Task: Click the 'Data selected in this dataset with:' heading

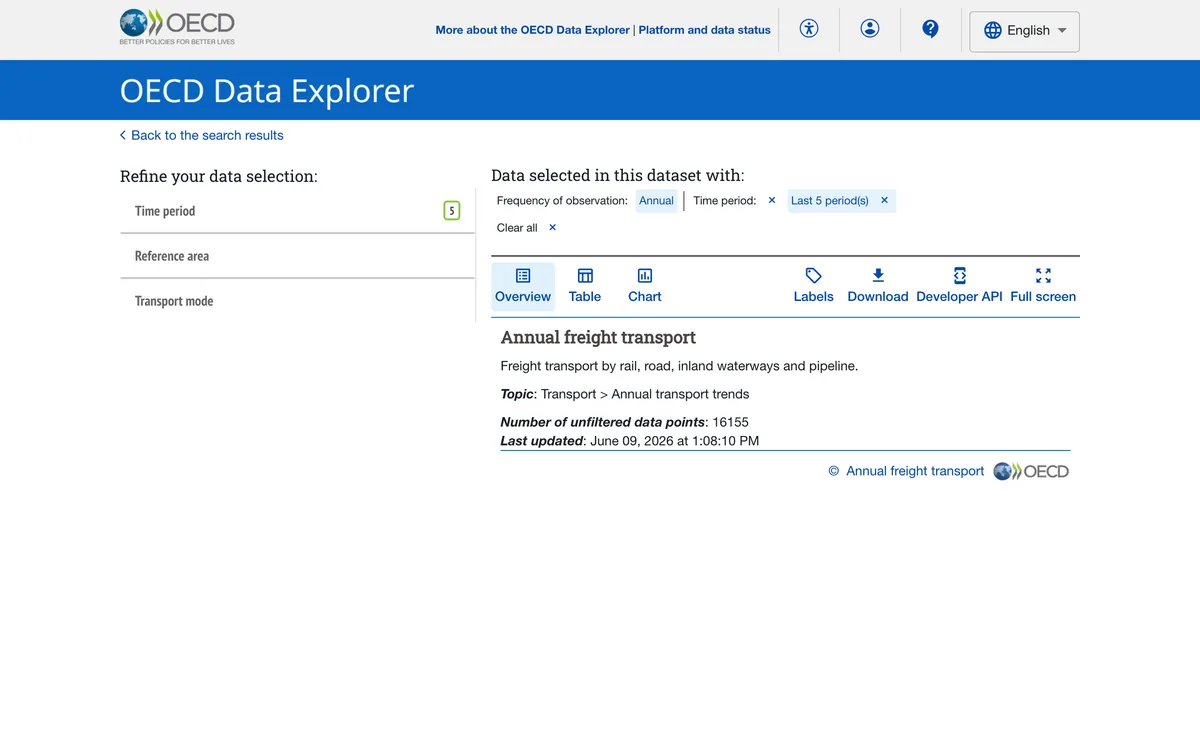Action: pyautogui.click(x=618, y=175)
